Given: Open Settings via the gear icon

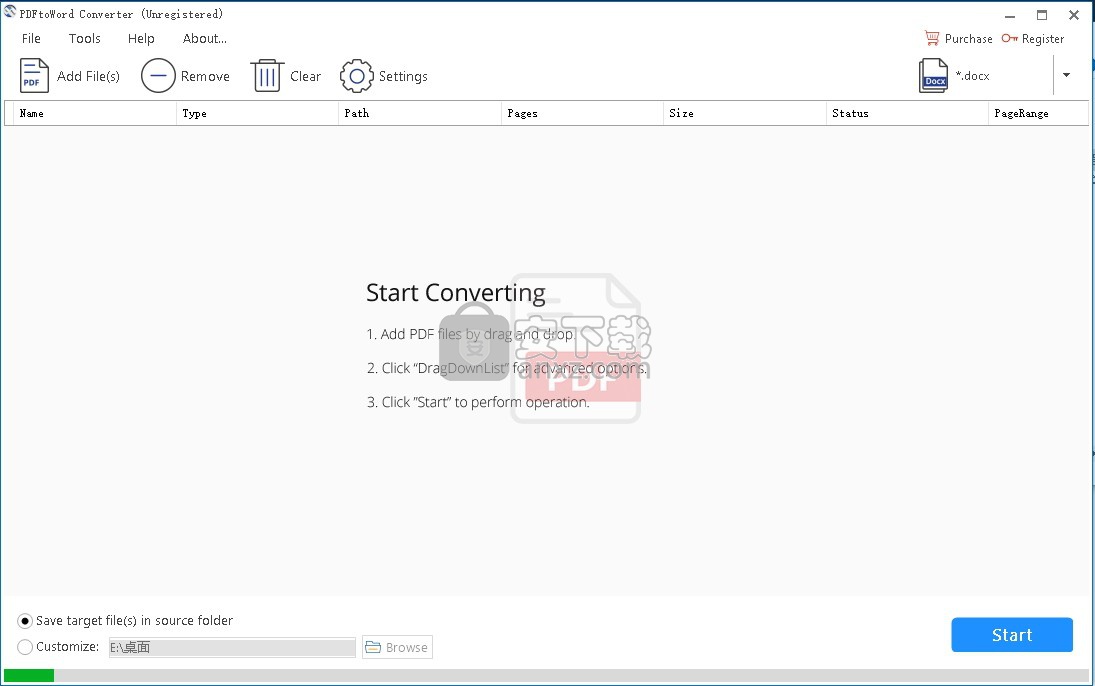Looking at the screenshot, I should tap(356, 75).
